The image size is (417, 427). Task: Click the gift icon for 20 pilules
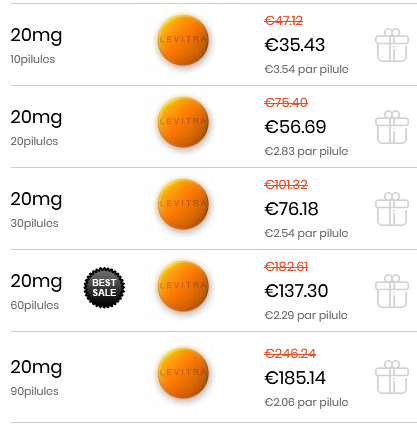392,127
